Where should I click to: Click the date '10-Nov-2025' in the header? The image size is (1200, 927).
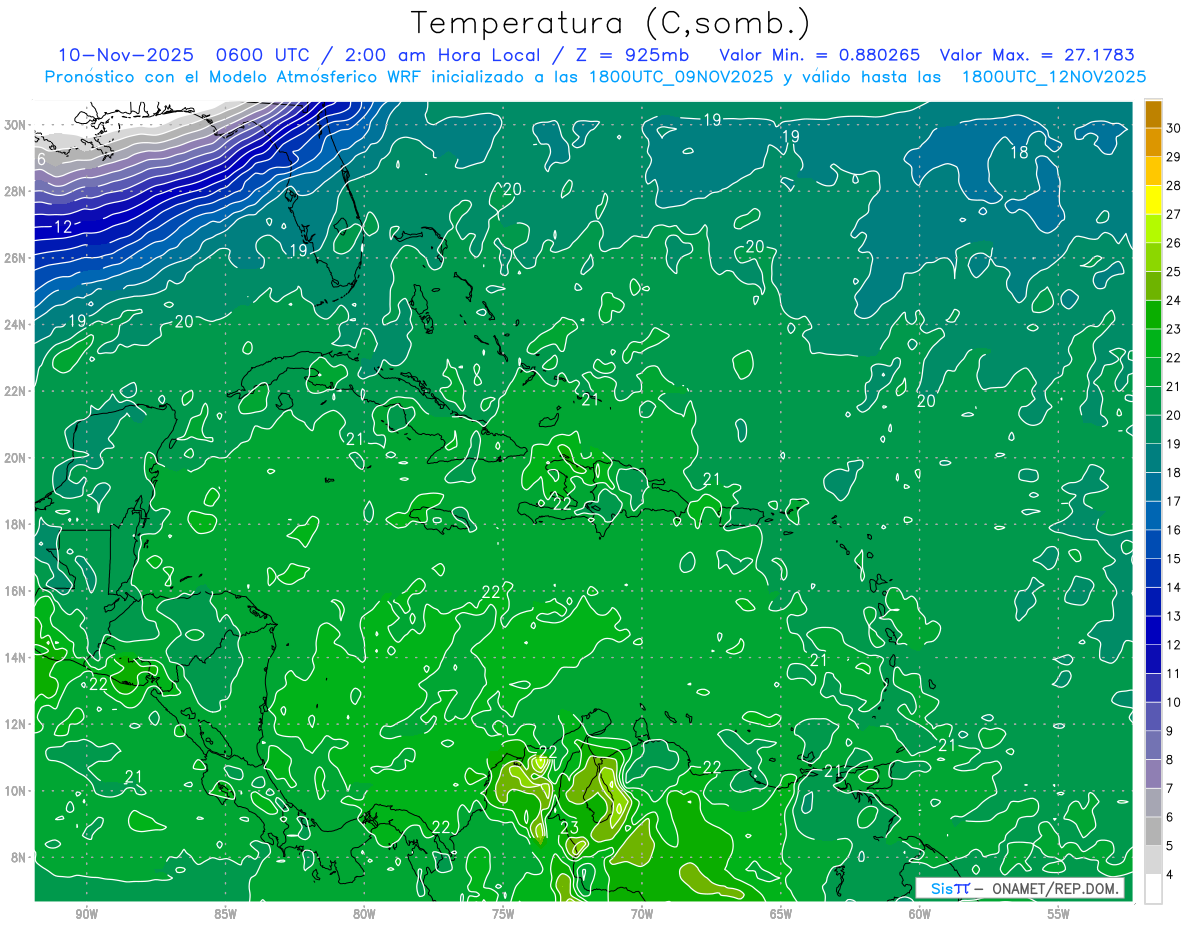pyautogui.click(x=124, y=55)
